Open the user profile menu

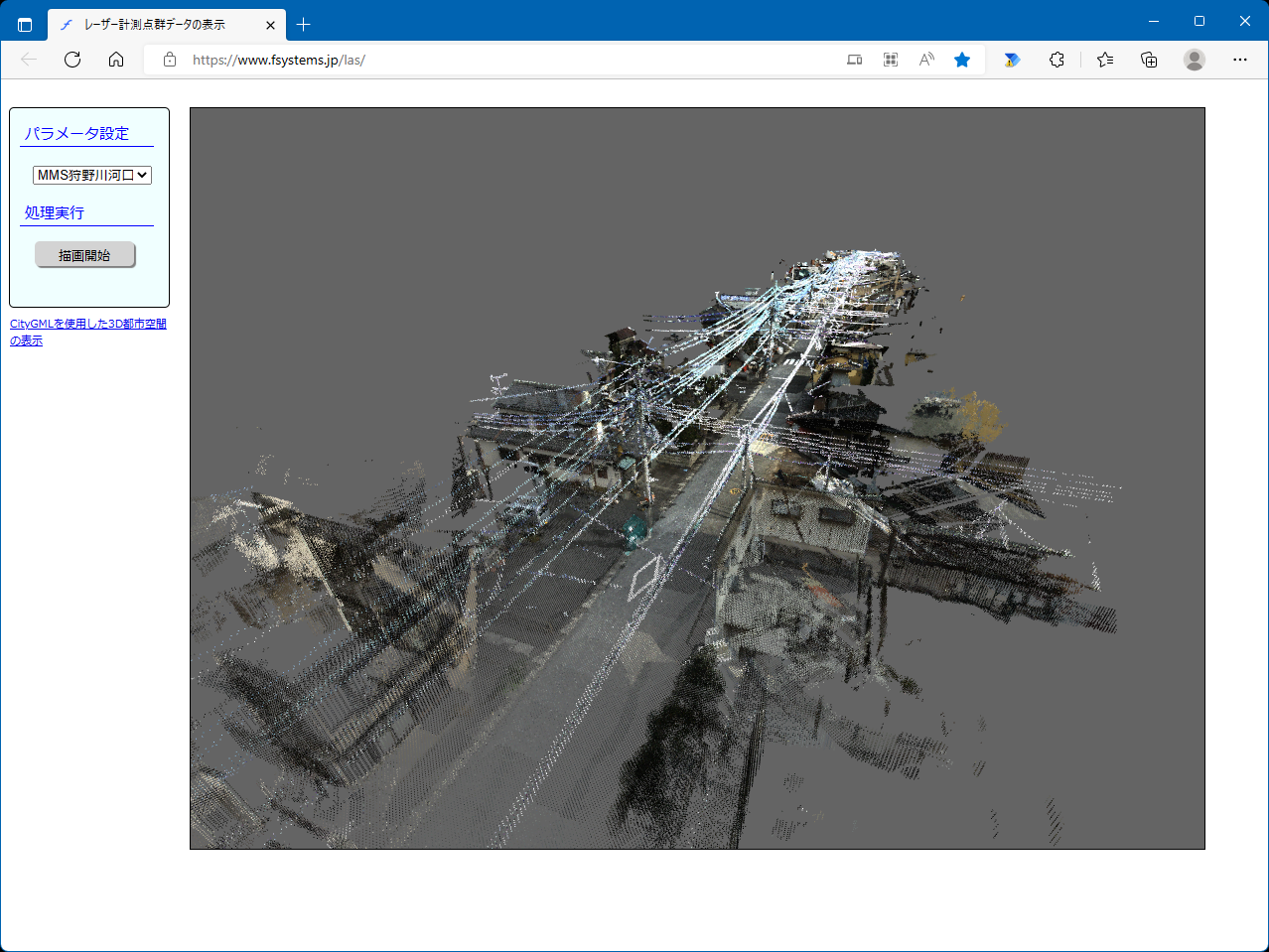(1195, 60)
